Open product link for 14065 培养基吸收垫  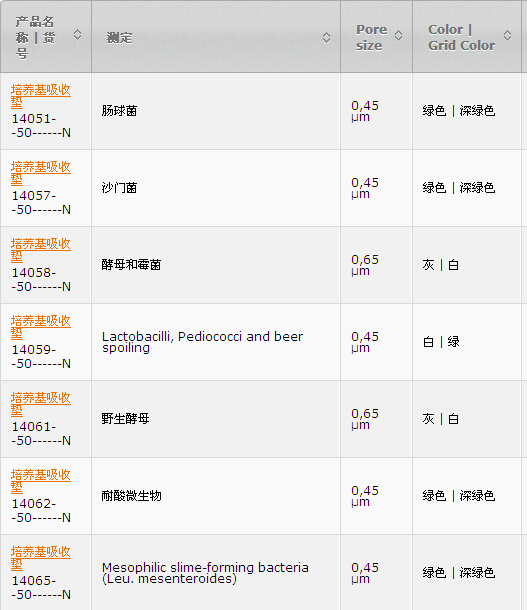click(x=40, y=558)
